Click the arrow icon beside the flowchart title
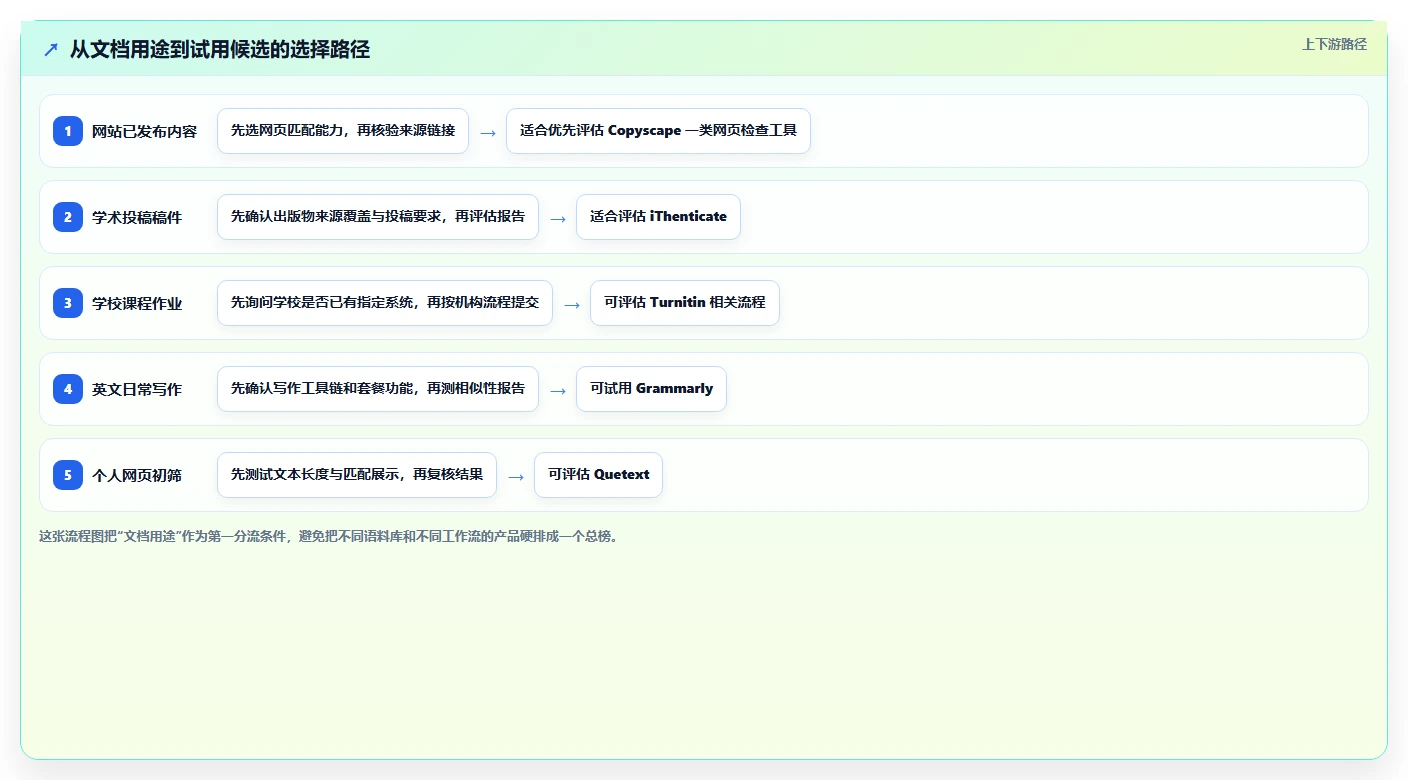The height and width of the screenshot is (780, 1408). coord(51,49)
